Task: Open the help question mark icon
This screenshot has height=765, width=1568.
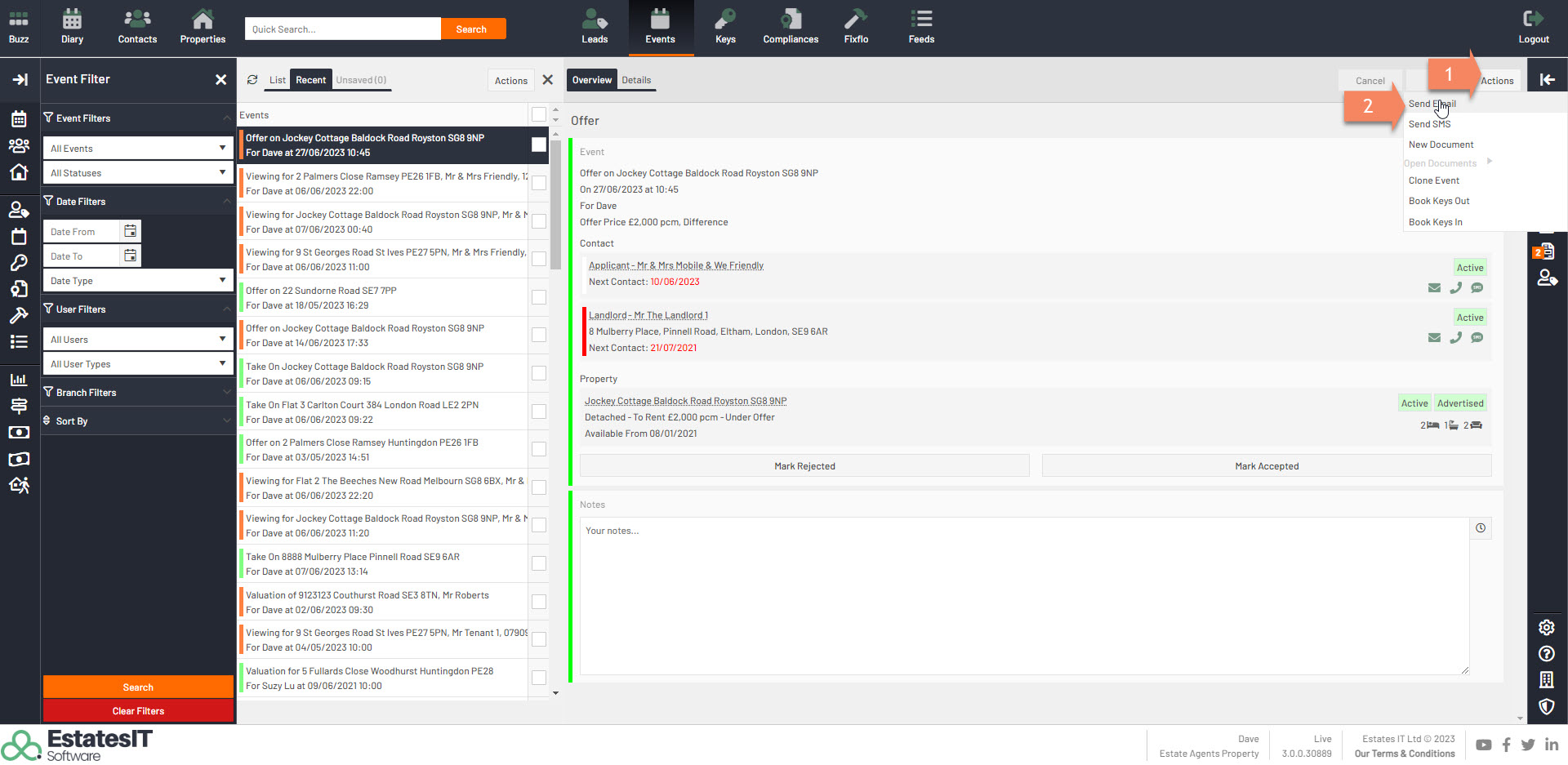Action: tap(1546, 654)
